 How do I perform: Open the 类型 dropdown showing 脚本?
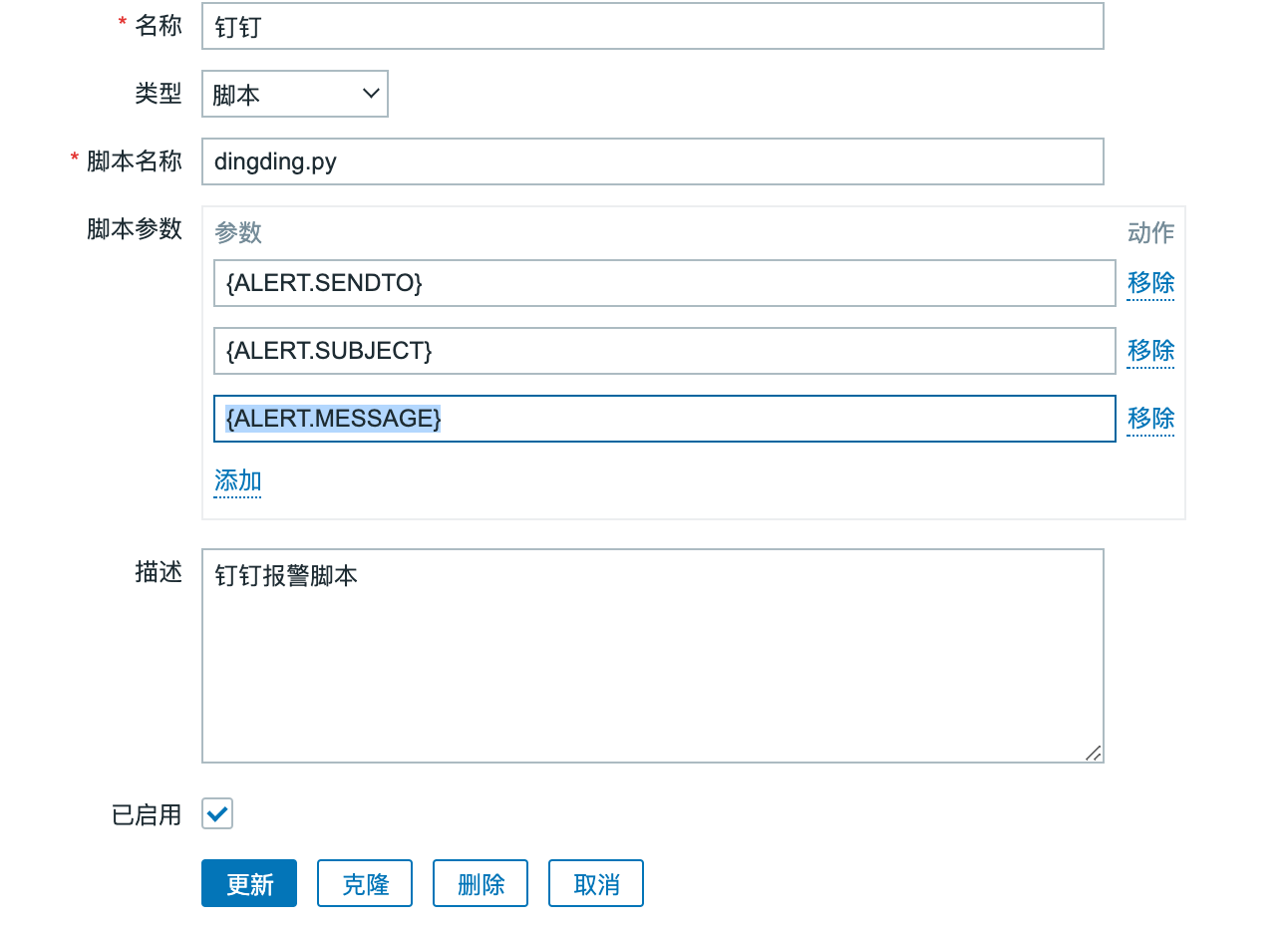294,94
